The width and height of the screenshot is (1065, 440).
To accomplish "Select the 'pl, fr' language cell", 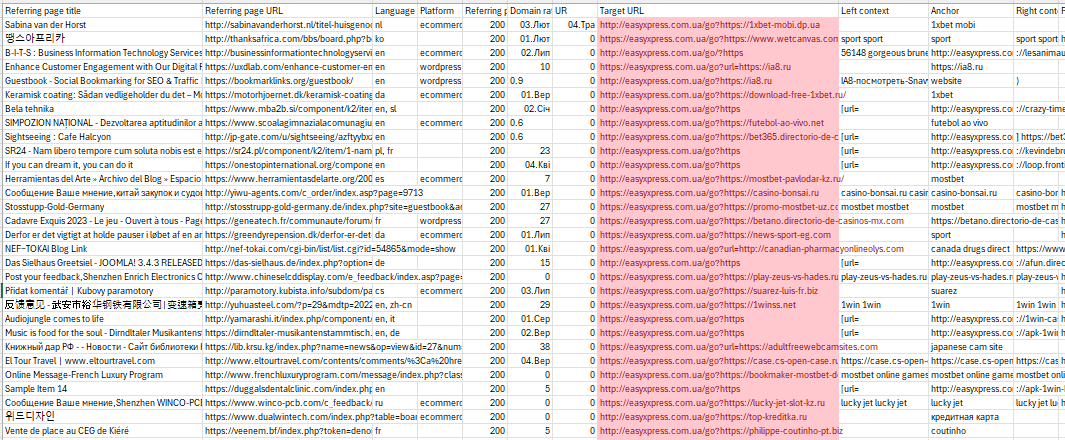I will click(395, 151).
